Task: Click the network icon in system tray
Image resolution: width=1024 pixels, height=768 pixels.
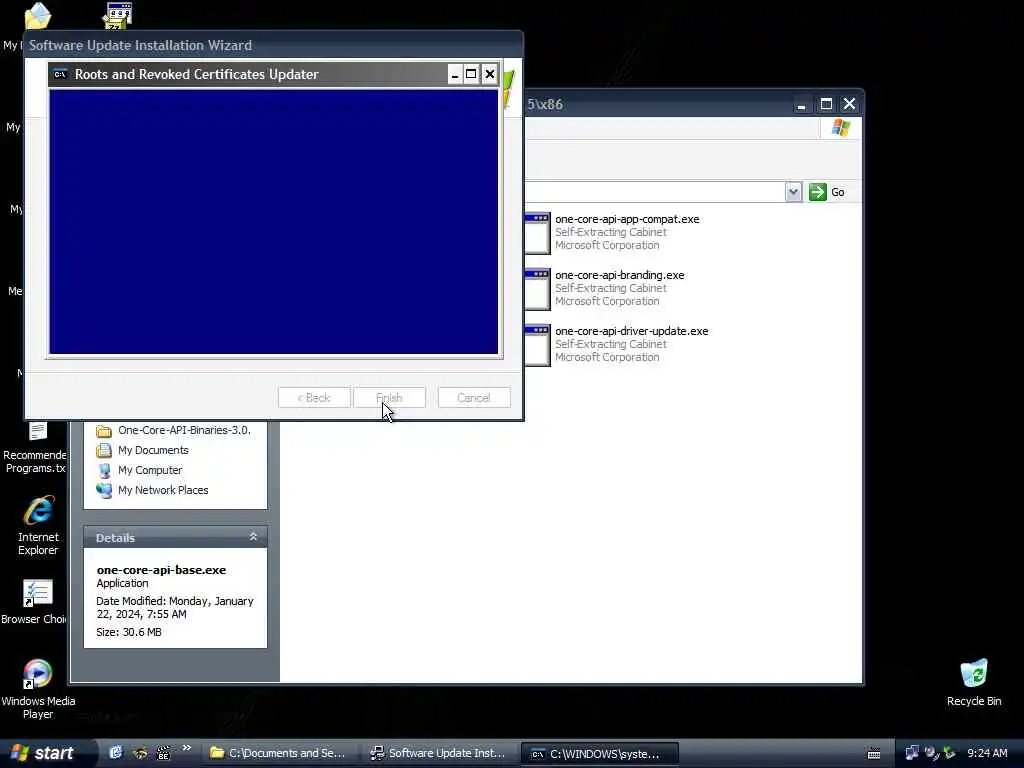Action: pos(912,754)
